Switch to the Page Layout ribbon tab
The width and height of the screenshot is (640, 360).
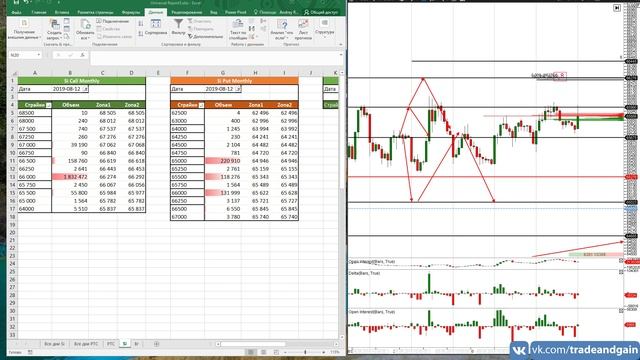[96, 12]
